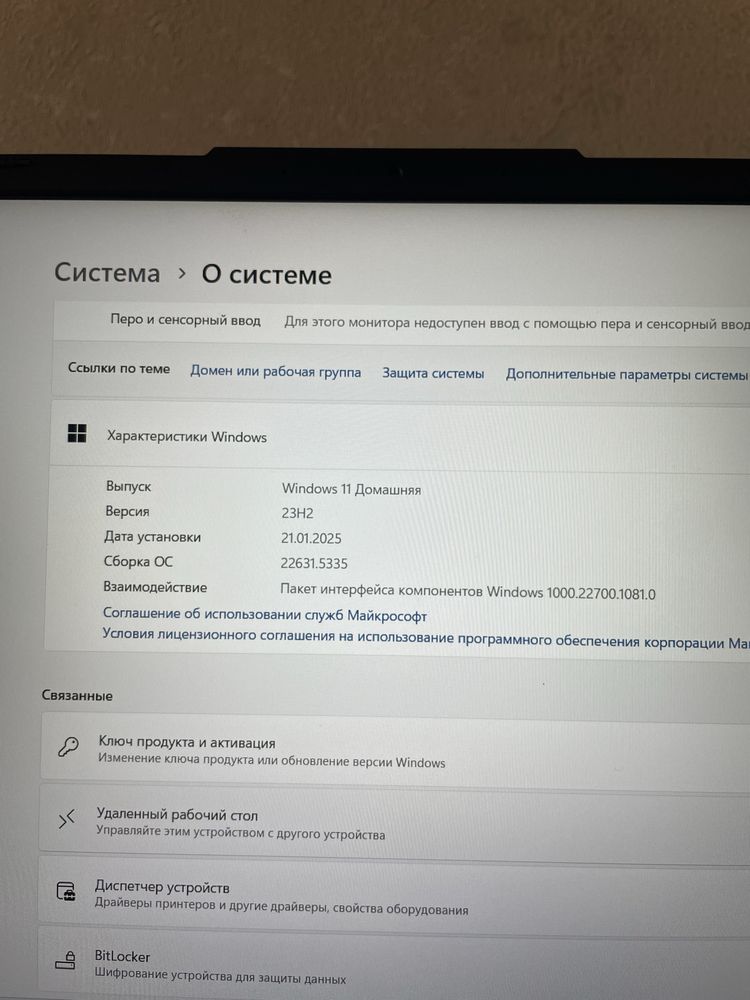Click the Дата установки label
Screen dimensions: 750x1000
[x=152, y=537]
